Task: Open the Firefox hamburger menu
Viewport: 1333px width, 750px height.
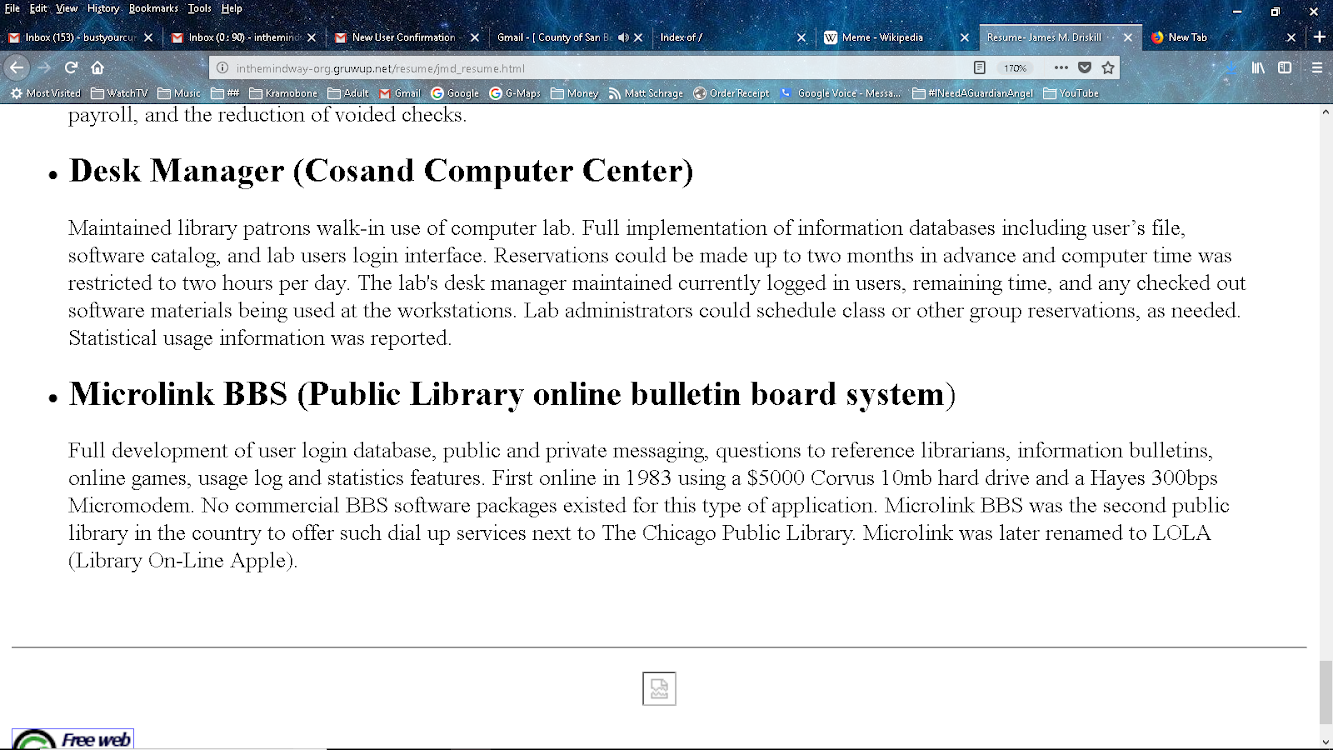Action: point(1315,68)
